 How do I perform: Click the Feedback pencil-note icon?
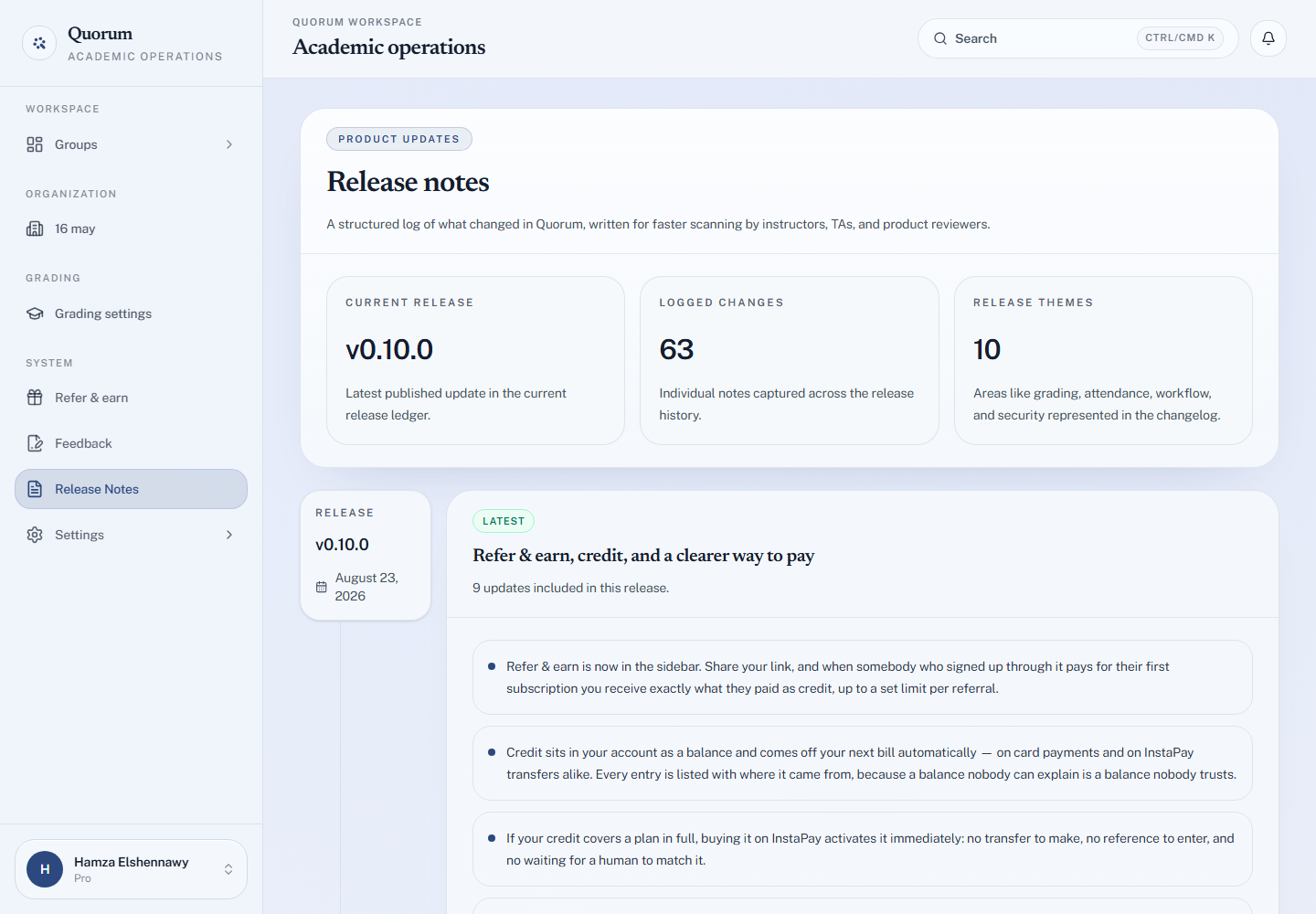35,443
